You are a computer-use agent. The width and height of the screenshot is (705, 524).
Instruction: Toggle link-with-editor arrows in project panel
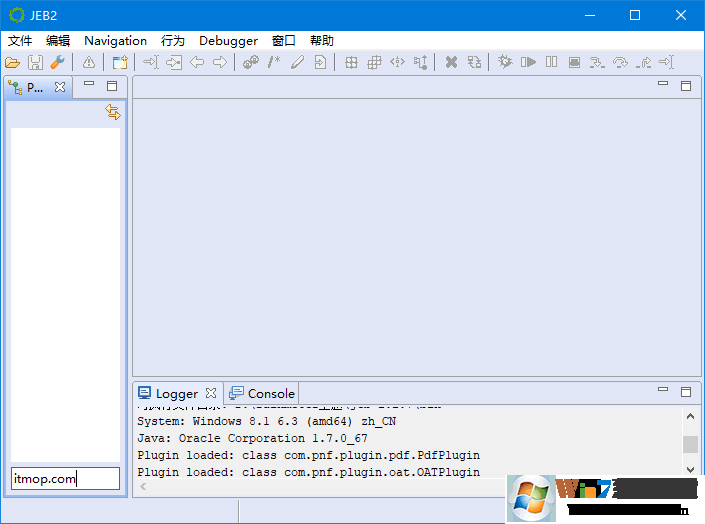(112, 113)
